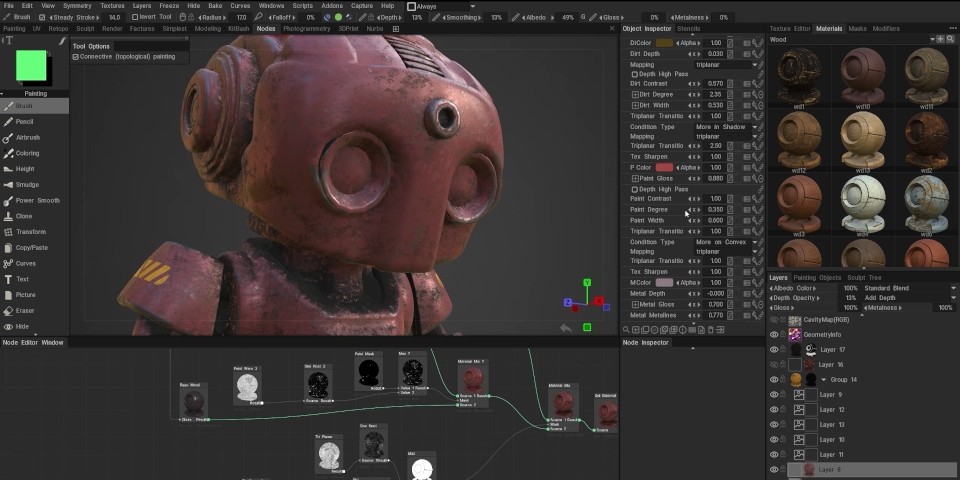The width and height of the screenshot is (960, 480).
Task: Open the Standard Blend mode dropdown
Action: (x=909, y=288)
